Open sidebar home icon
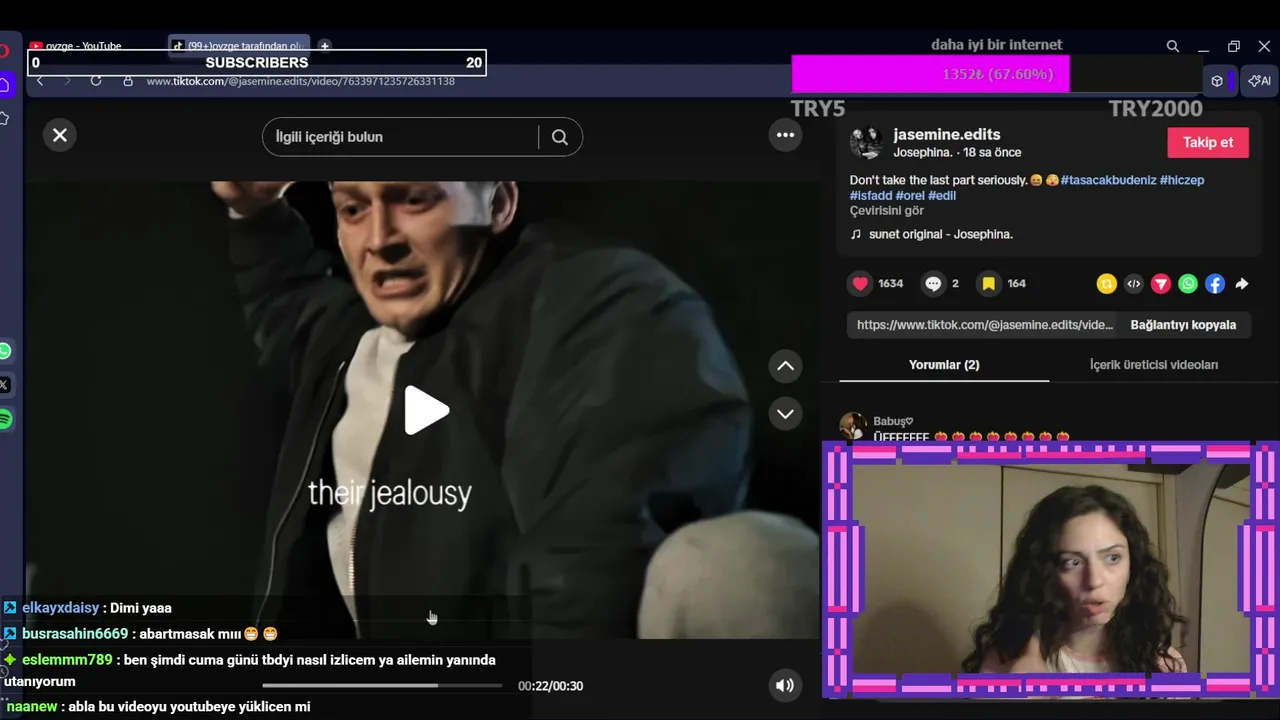 point(5,85)
